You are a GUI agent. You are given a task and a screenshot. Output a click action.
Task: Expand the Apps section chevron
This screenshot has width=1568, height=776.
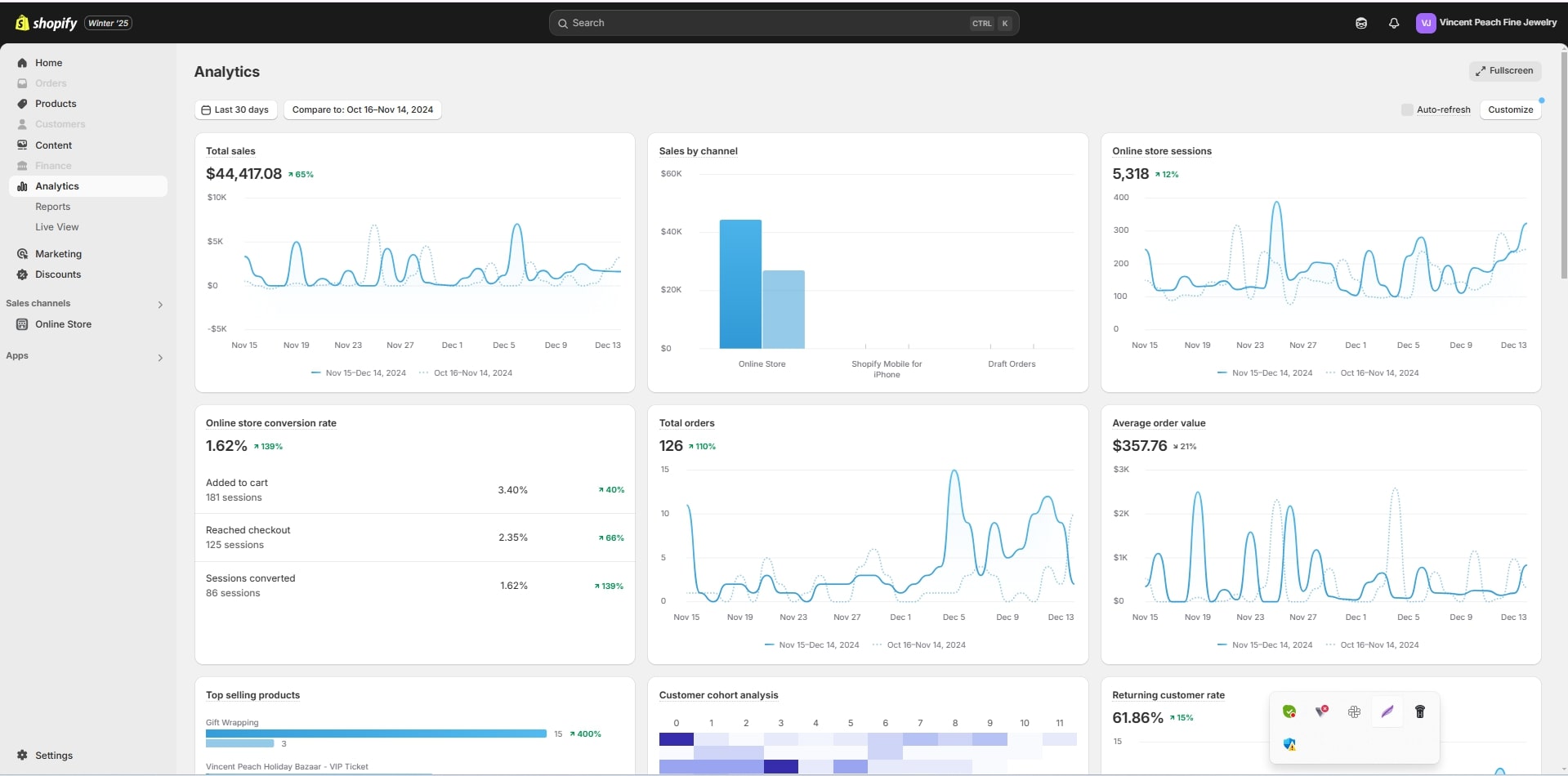[x=160, y=358]
